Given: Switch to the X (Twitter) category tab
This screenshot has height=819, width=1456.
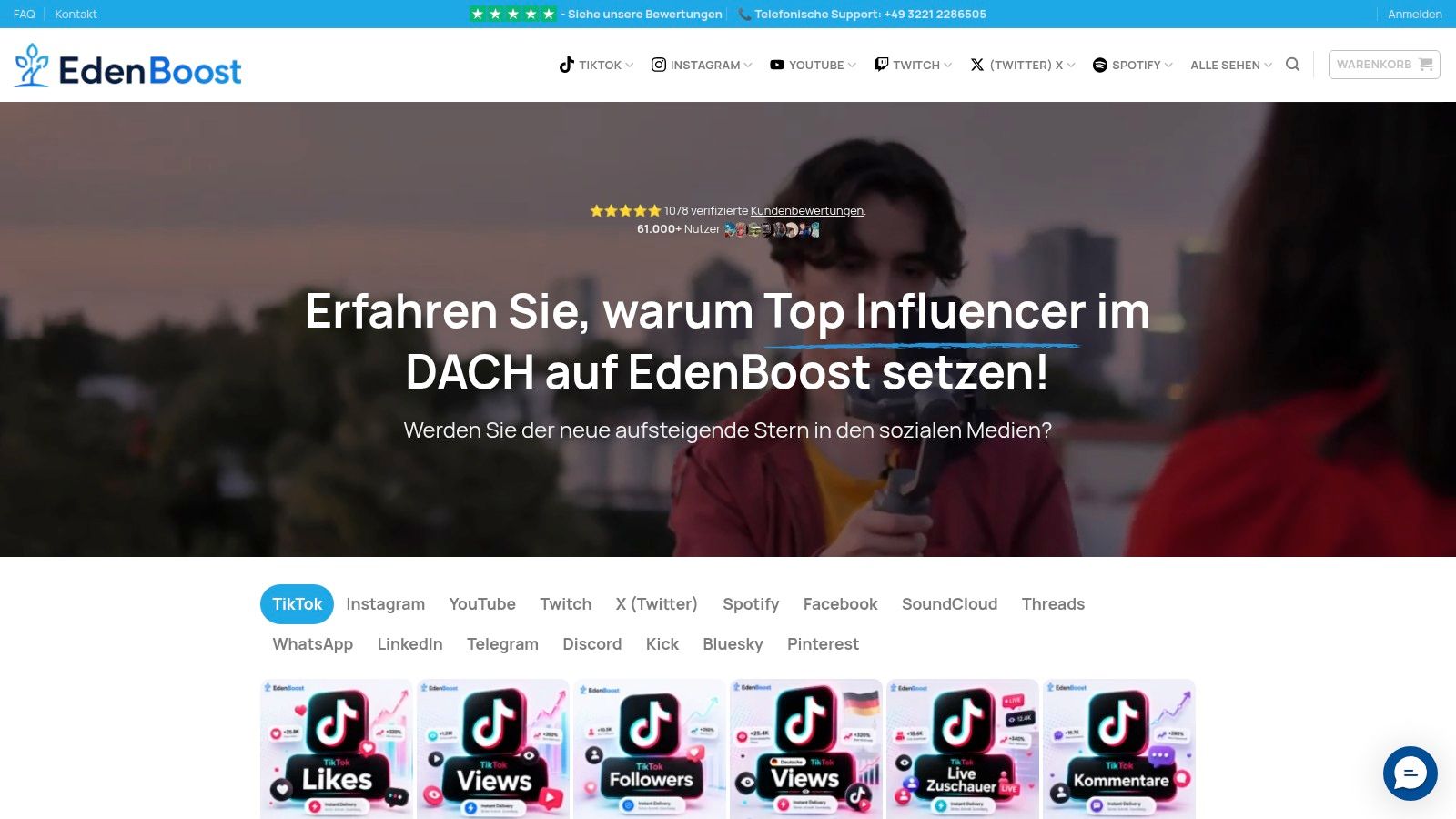Looking at the screenshot, I should click(x=656, y=604).
